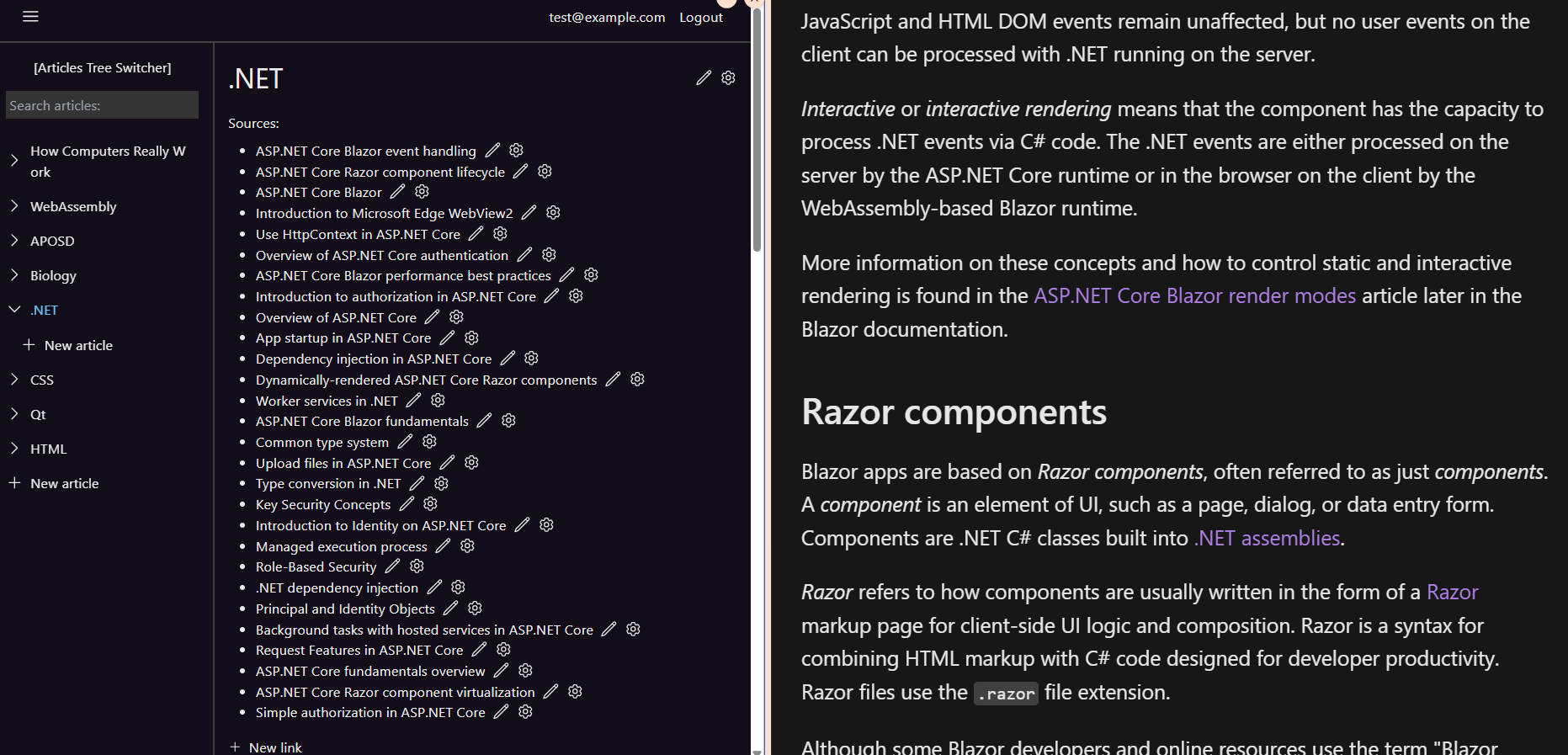Edit 'Key Security Concepts' entry
This screenshot has width=1568, height=755.
tap(407, 504)
